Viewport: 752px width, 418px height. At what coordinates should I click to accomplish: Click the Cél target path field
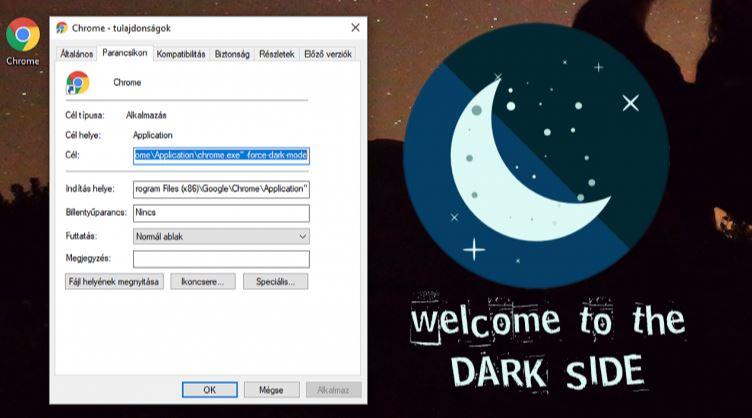[x=221, y=156]
